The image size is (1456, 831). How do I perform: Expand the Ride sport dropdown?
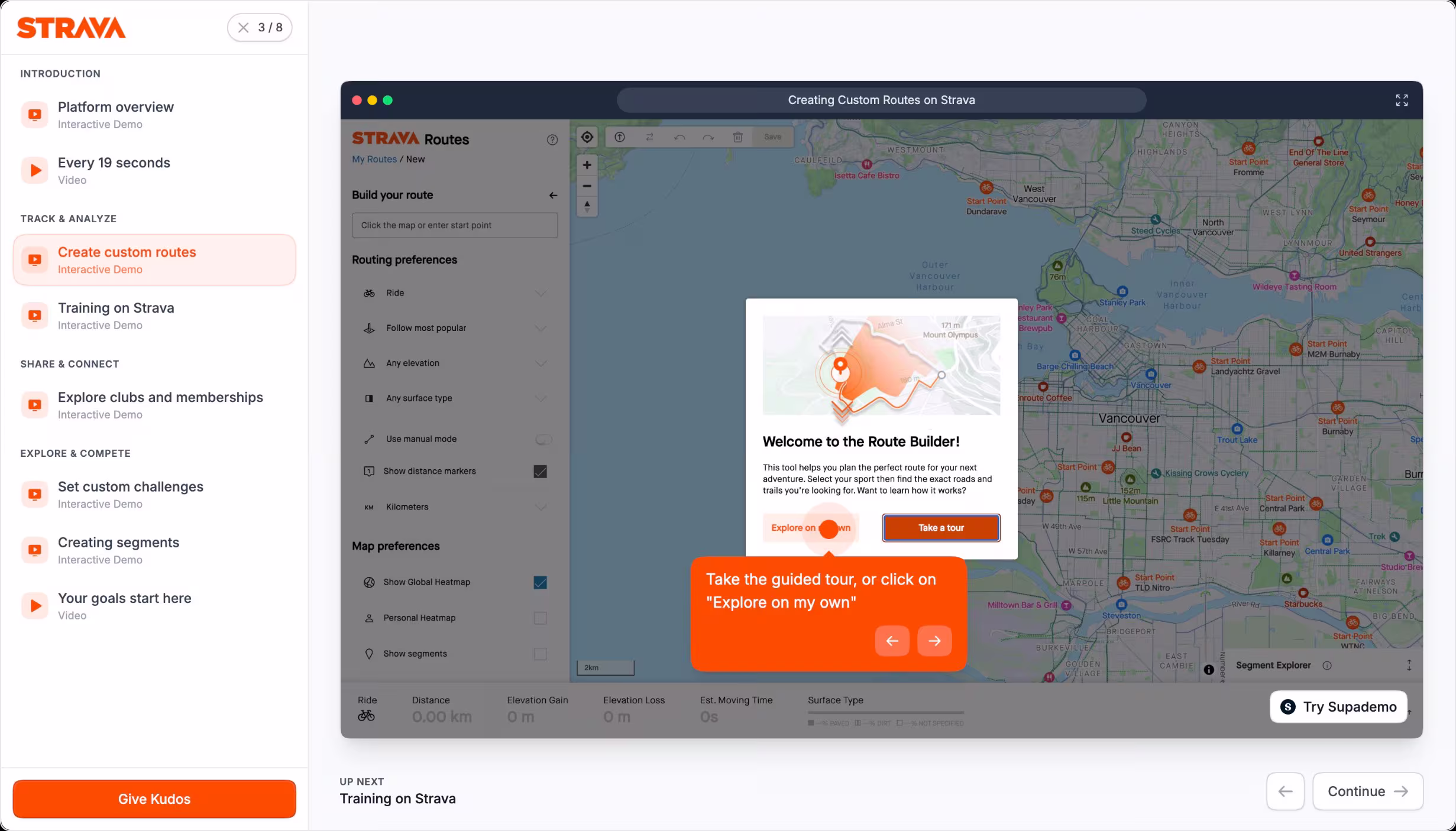pyautogui.click(x=541, y=293)
